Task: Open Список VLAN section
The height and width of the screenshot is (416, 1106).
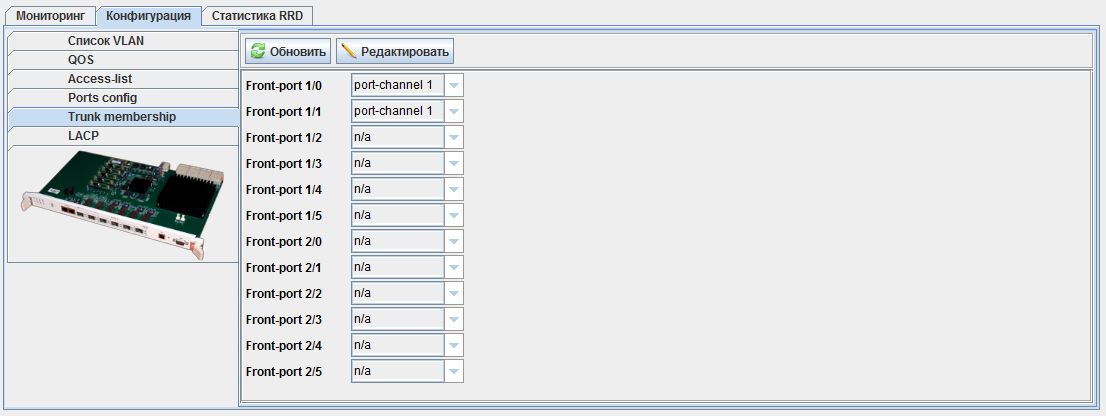Action: 107,41
